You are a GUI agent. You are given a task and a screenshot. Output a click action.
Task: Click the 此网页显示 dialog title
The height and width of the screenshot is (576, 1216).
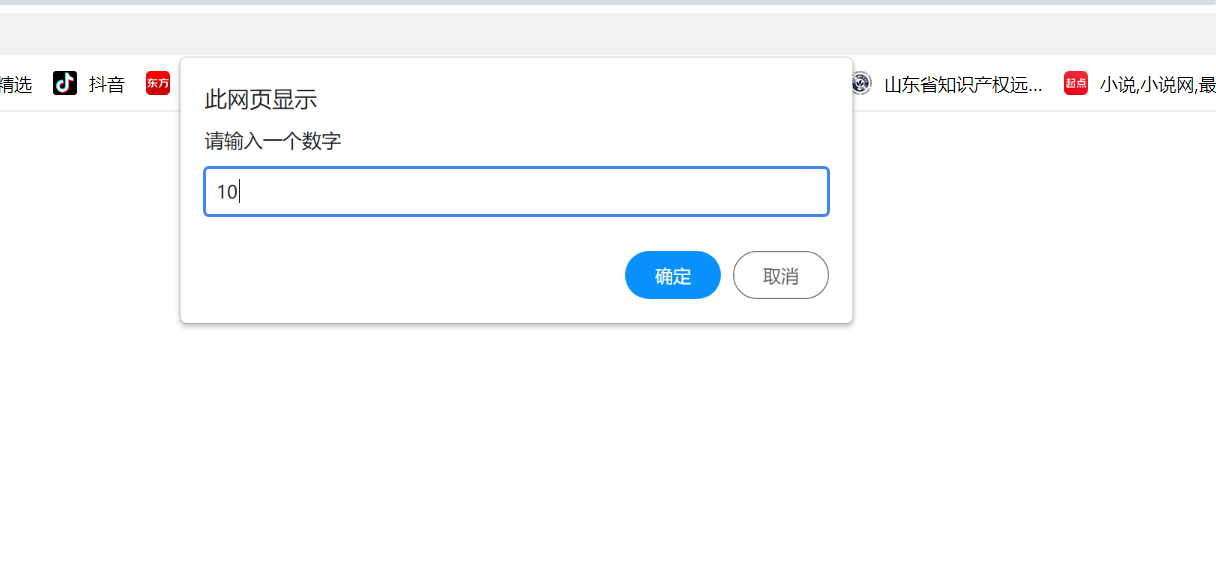(260, 99)
